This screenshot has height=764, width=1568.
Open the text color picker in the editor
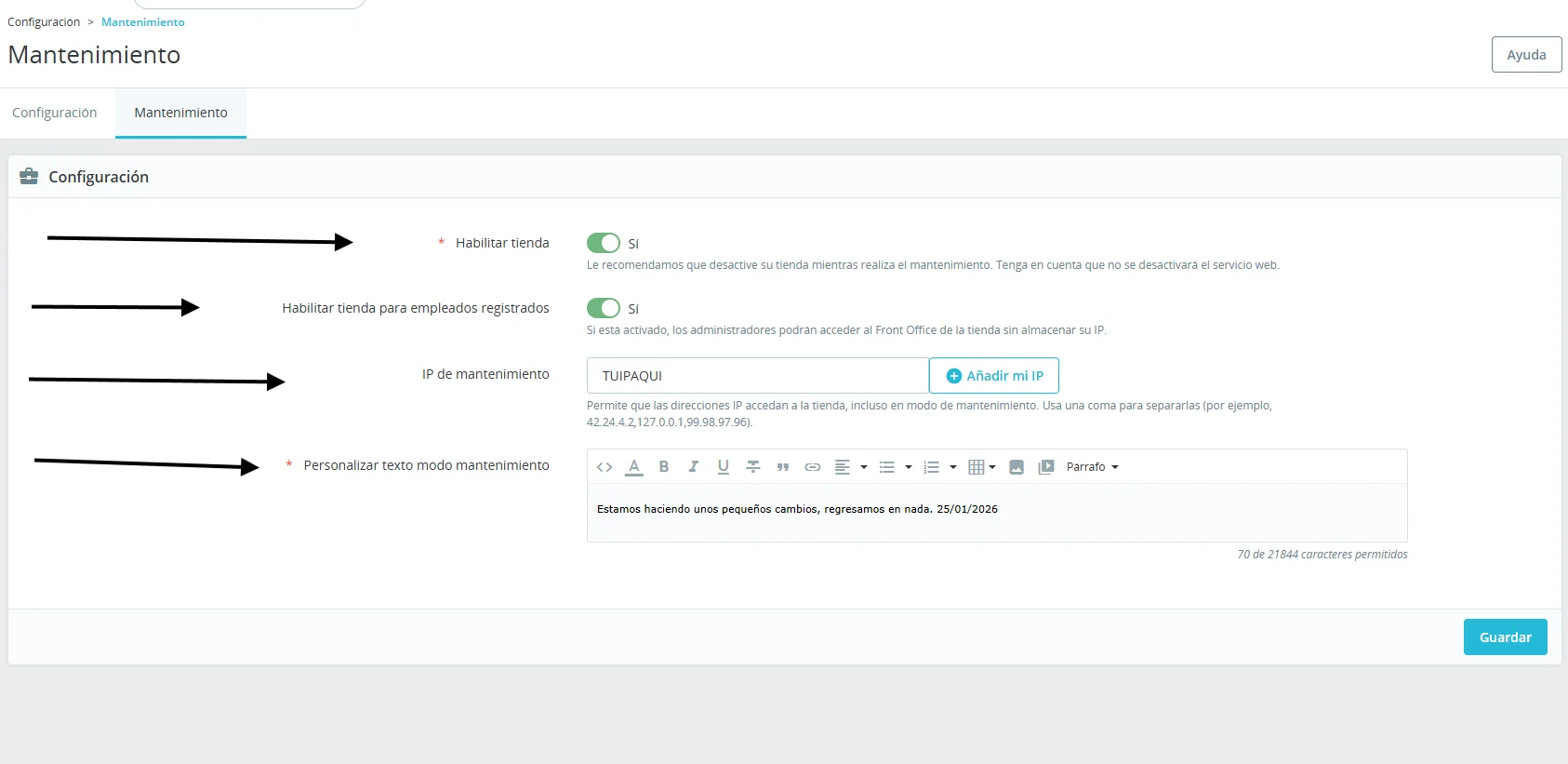point(634,467)
